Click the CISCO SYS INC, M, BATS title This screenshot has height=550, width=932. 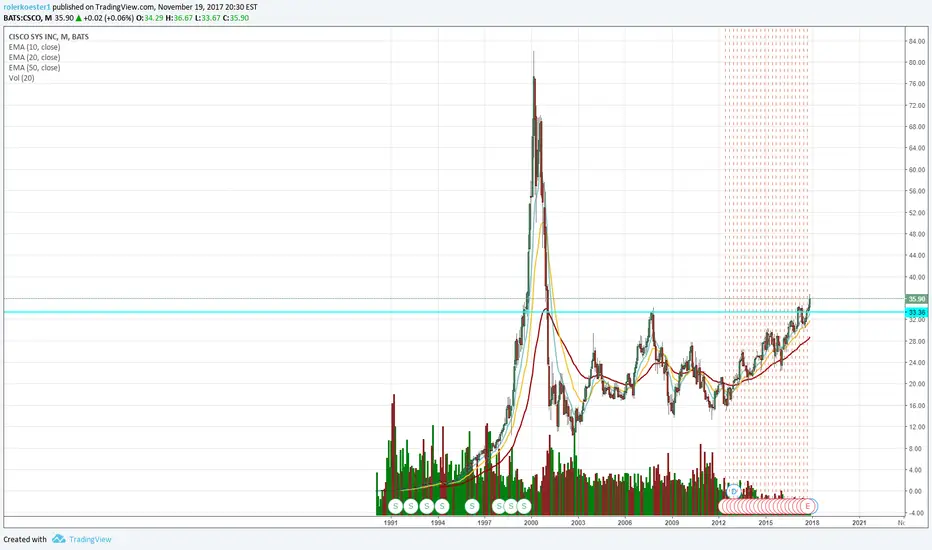pyautogui.click(x=49, y=36)
